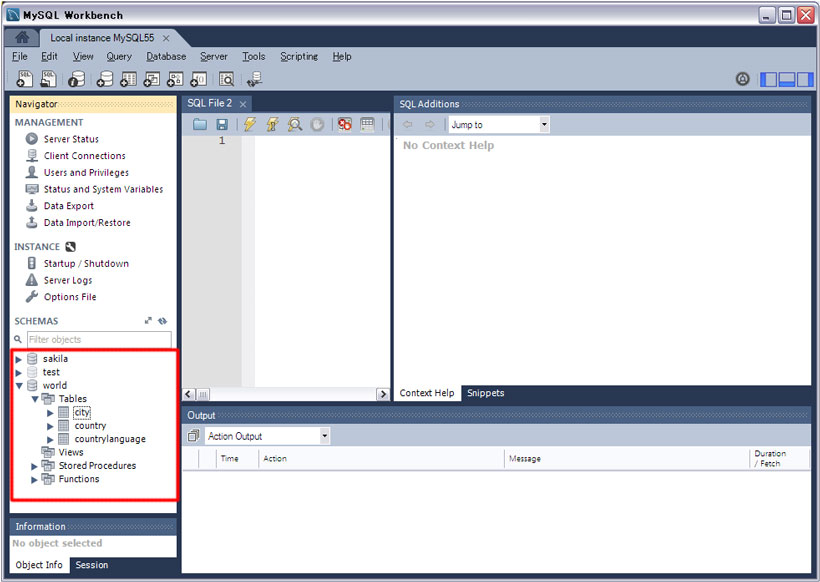
Task: Expand the countrylanguage table
Action: pos(50,440)
